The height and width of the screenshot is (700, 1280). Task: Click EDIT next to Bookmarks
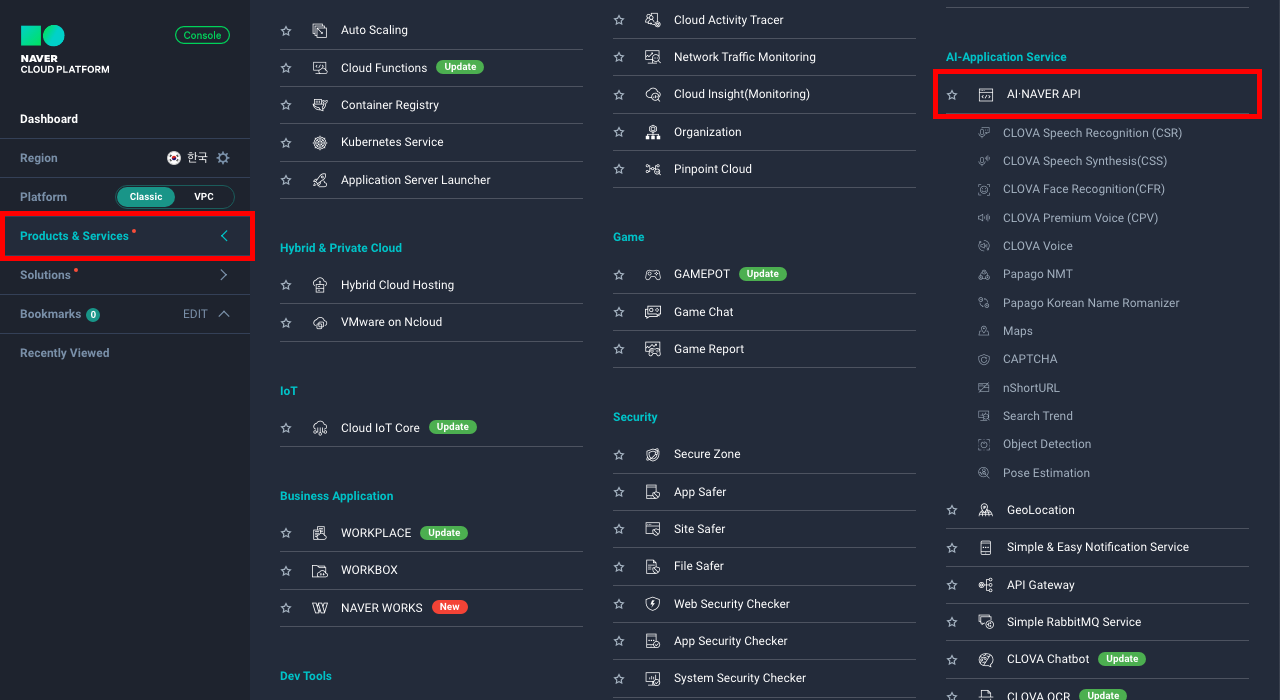(x=195, y=314)
